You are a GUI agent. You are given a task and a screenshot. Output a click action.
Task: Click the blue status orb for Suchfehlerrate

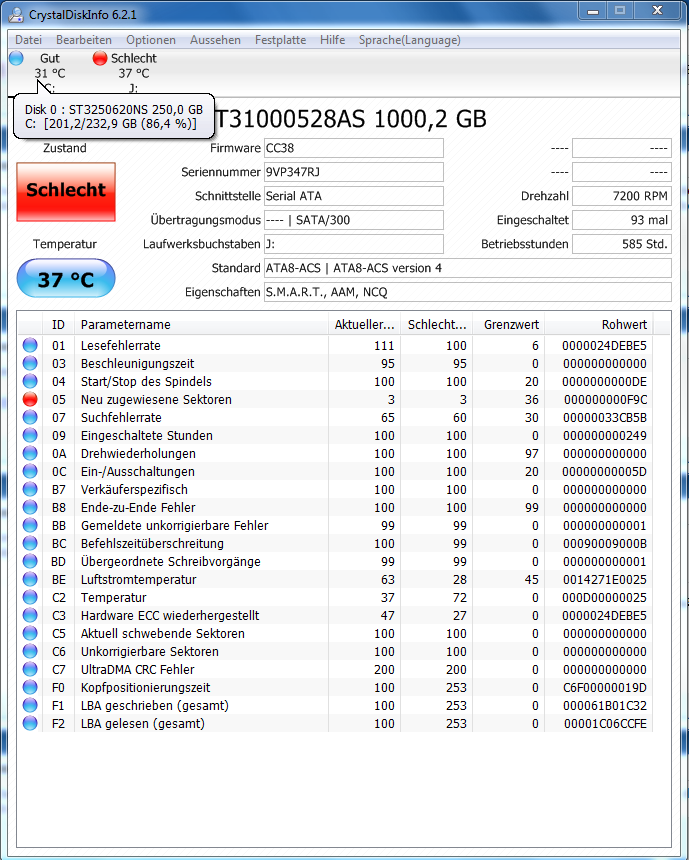pyautogui.click(x=30, y=417)
